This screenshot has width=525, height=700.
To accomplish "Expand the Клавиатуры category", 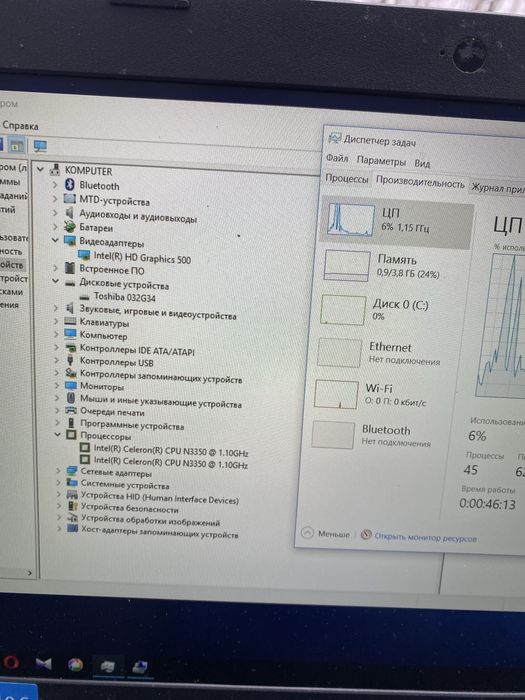I will [x=56, y=321].
